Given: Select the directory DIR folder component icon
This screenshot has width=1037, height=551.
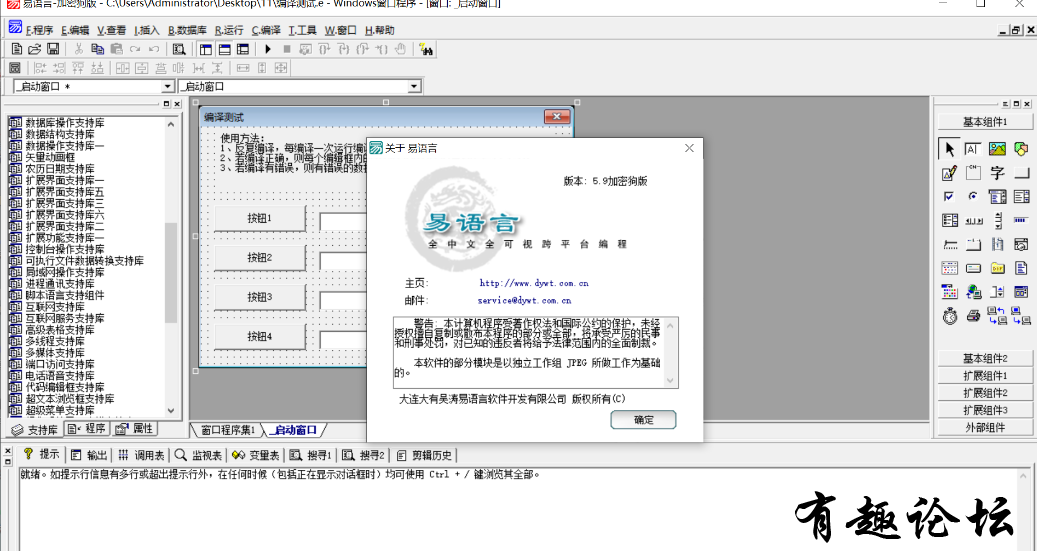Looking at the screenshot, I should 997,268.
